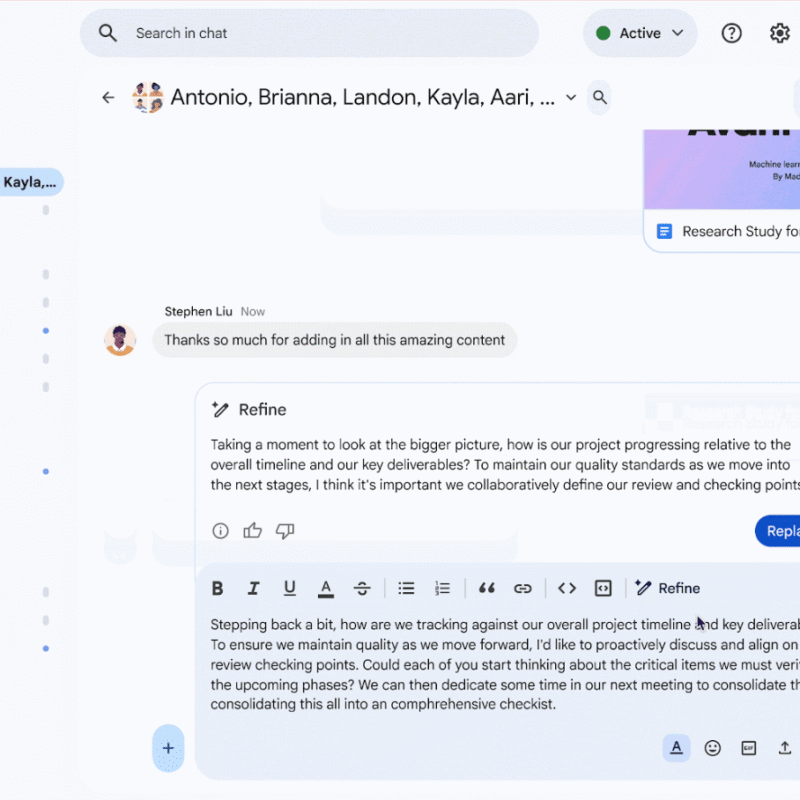Open the GIF picker
800x800 pixels.
pyautogui.click(x=749, y=747)
